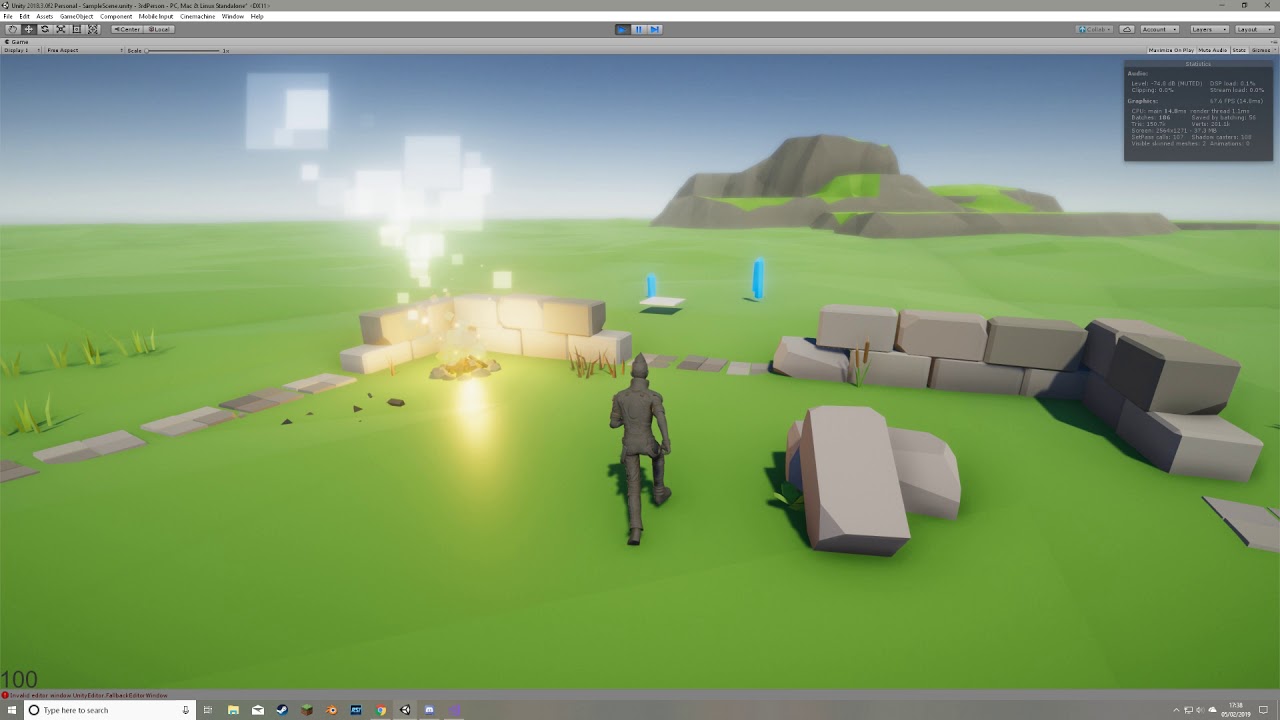Image resolution: width=1280 pixels, height=720 pixels.
Task: Open the Layers dropdown
Action: [x=1209, y=29]
